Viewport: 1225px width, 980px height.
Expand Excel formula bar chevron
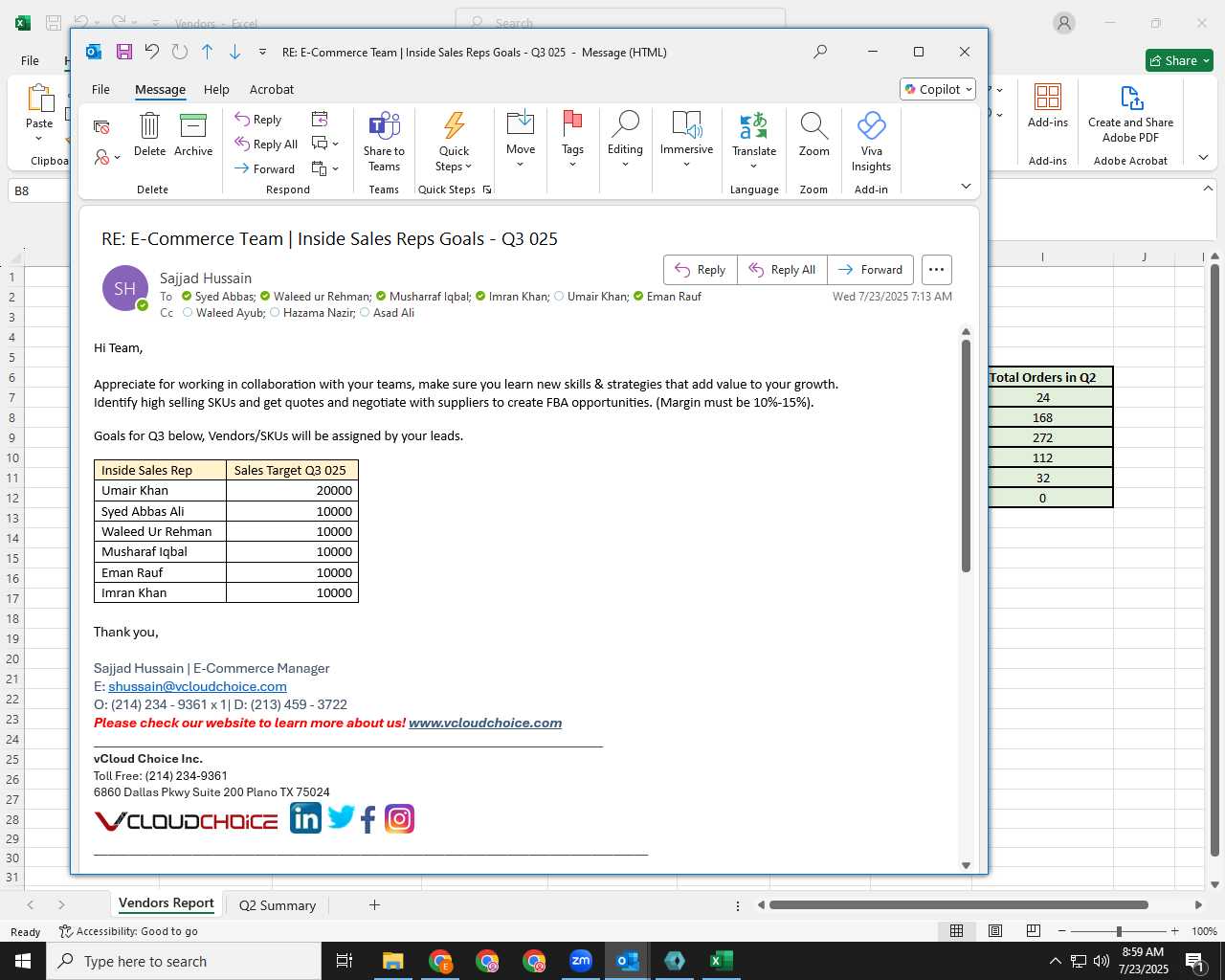(x=1208, y=189)
